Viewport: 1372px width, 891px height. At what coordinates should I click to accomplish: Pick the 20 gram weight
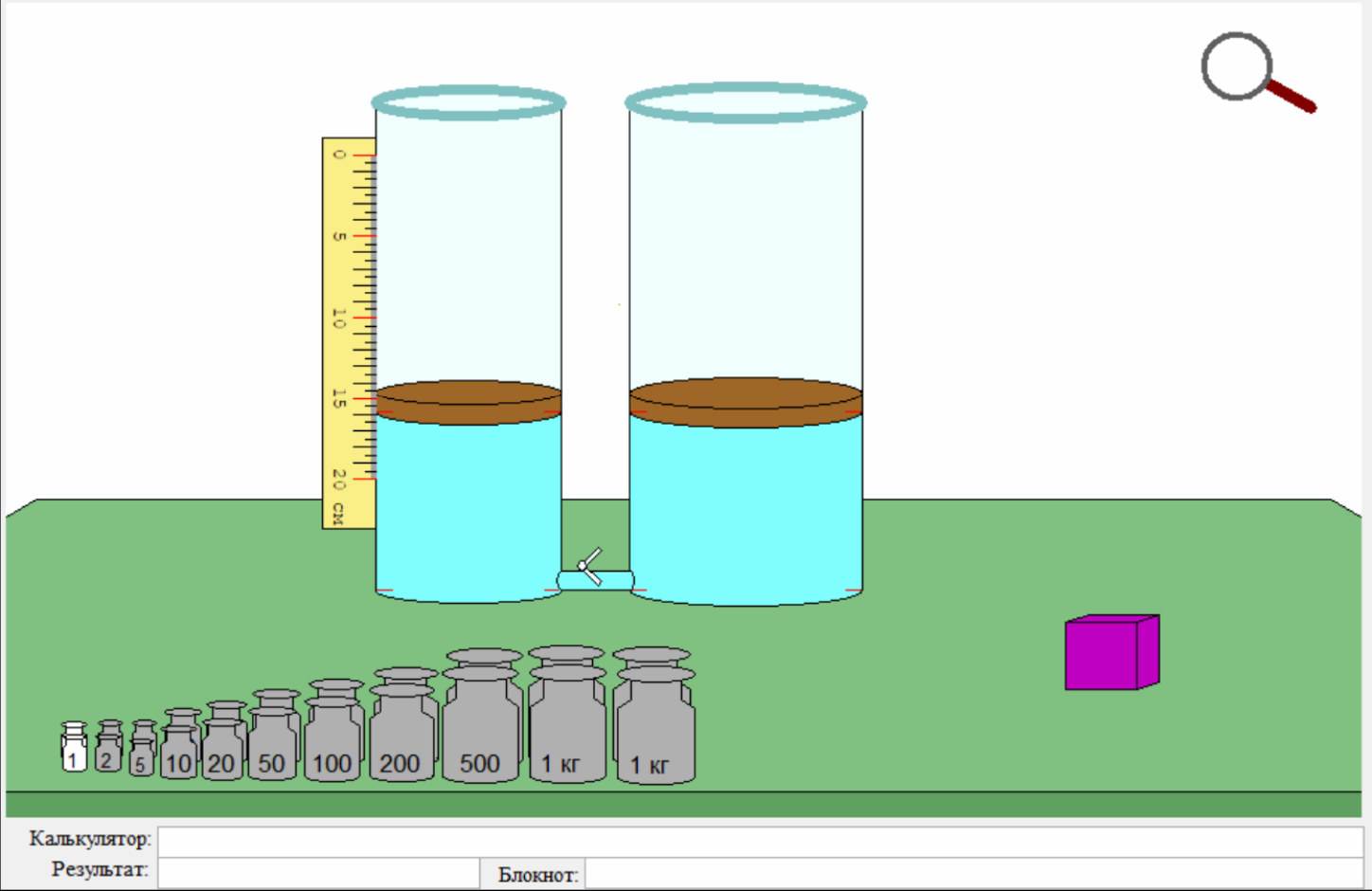click(225, 741)
